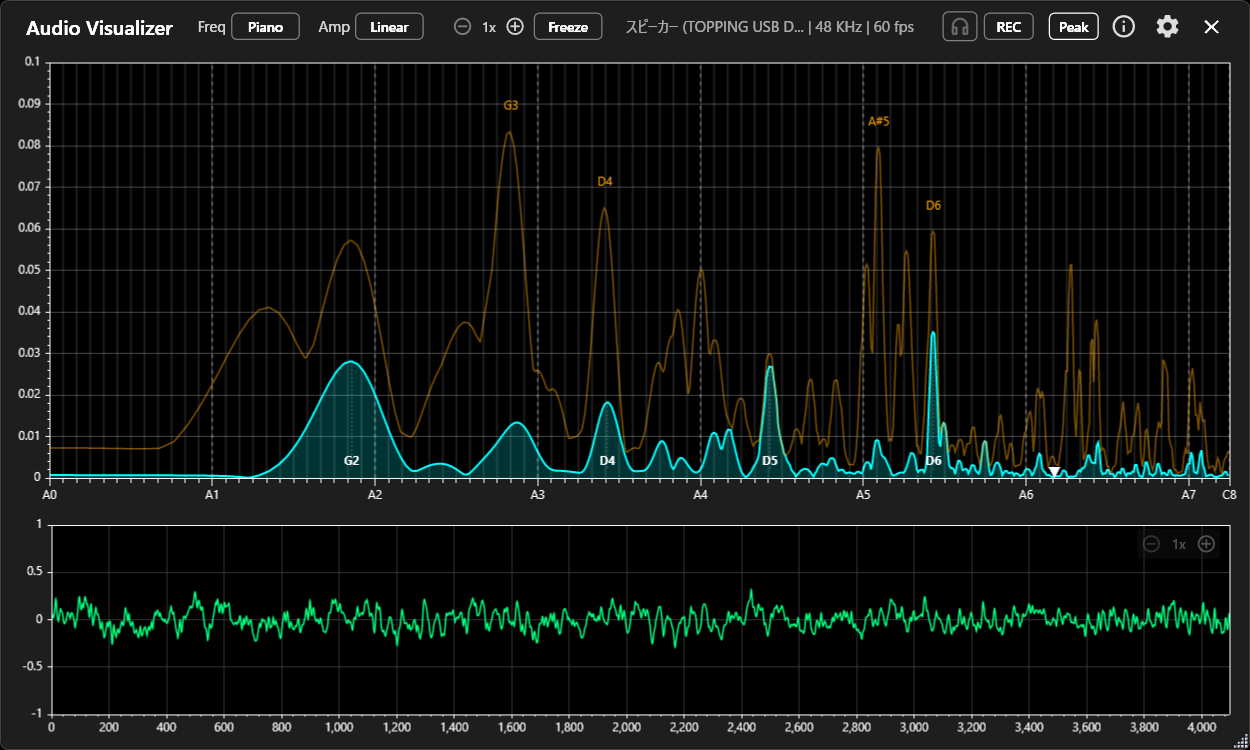Click the Amp label

pos(334,27)
